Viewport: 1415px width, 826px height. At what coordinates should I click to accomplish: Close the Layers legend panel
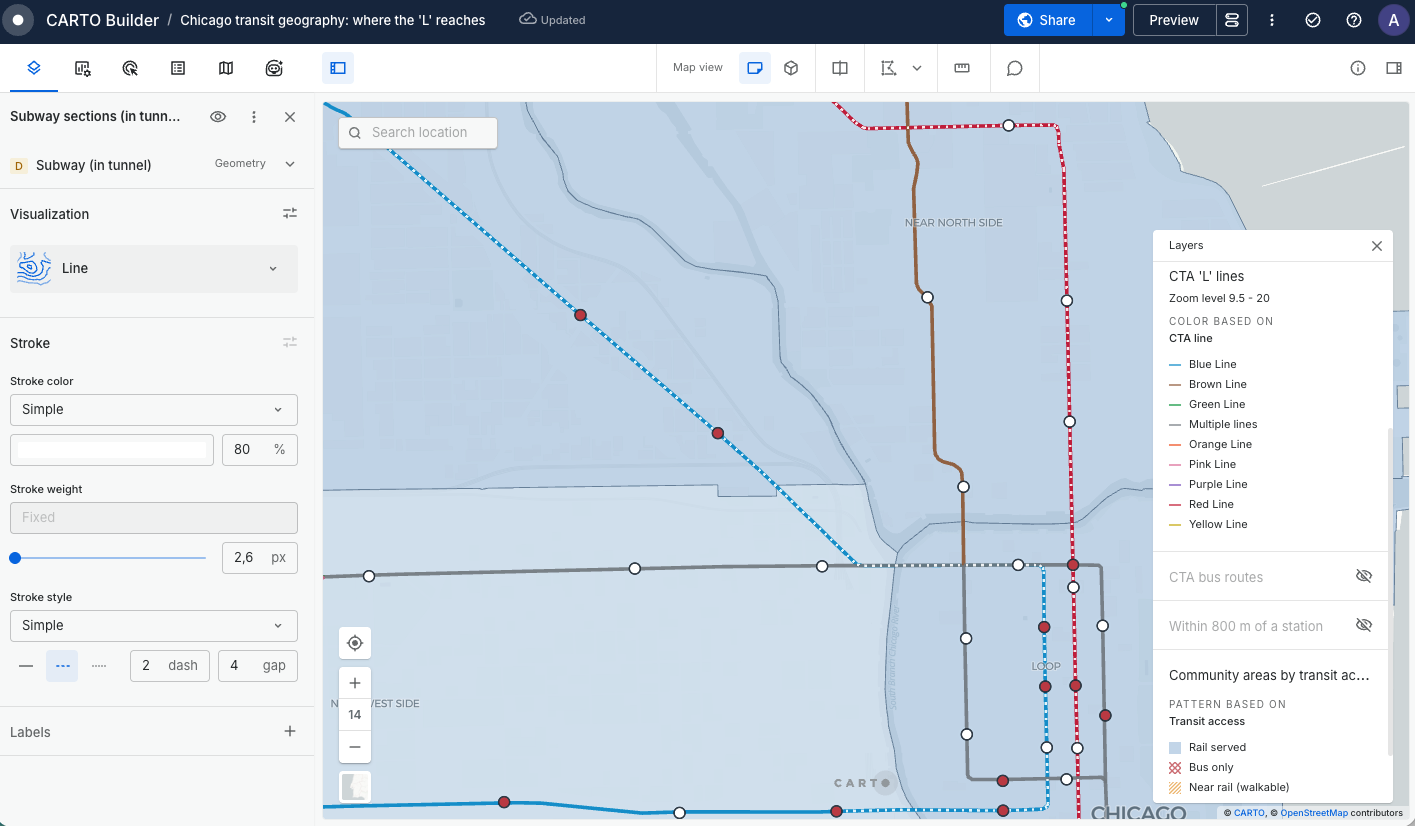1377,246
